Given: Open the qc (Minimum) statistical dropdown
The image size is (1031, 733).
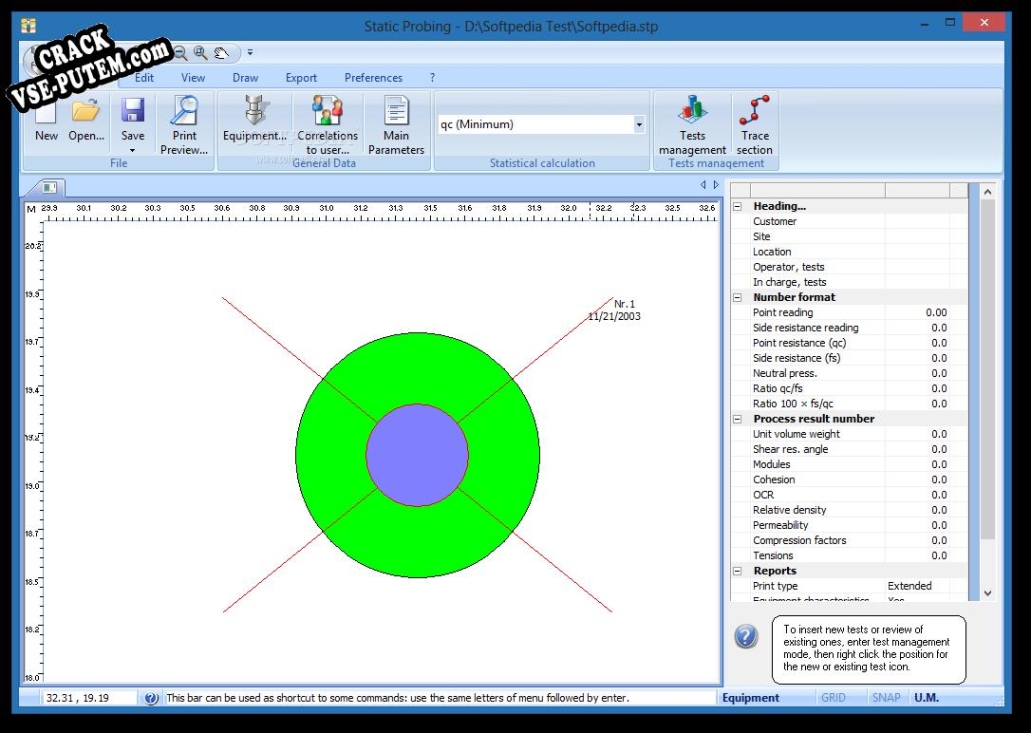Looking at the screenshot, I should coord(638,124).
